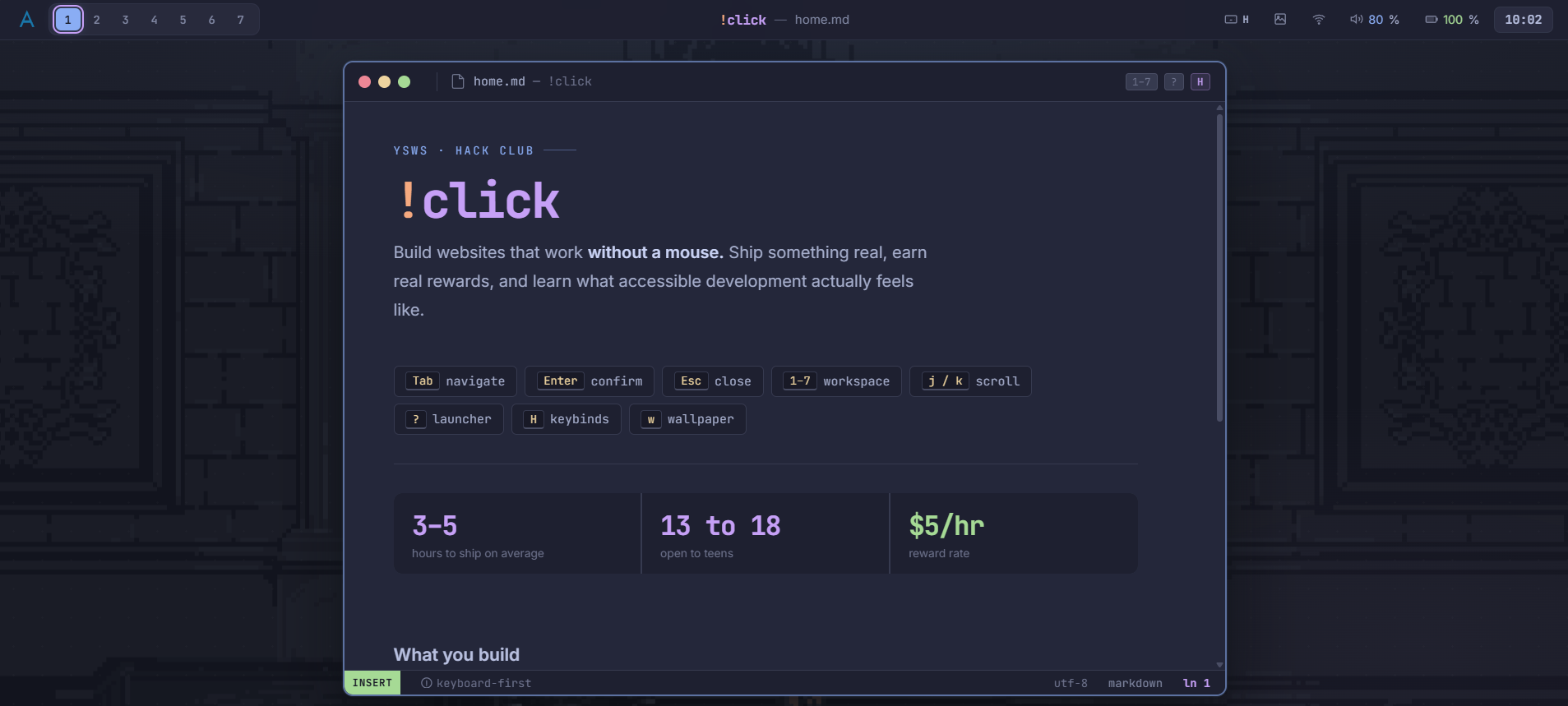This screenshot has width=1568, height=706.
Task: Click the What you build heading
Action: coord(456,655)
